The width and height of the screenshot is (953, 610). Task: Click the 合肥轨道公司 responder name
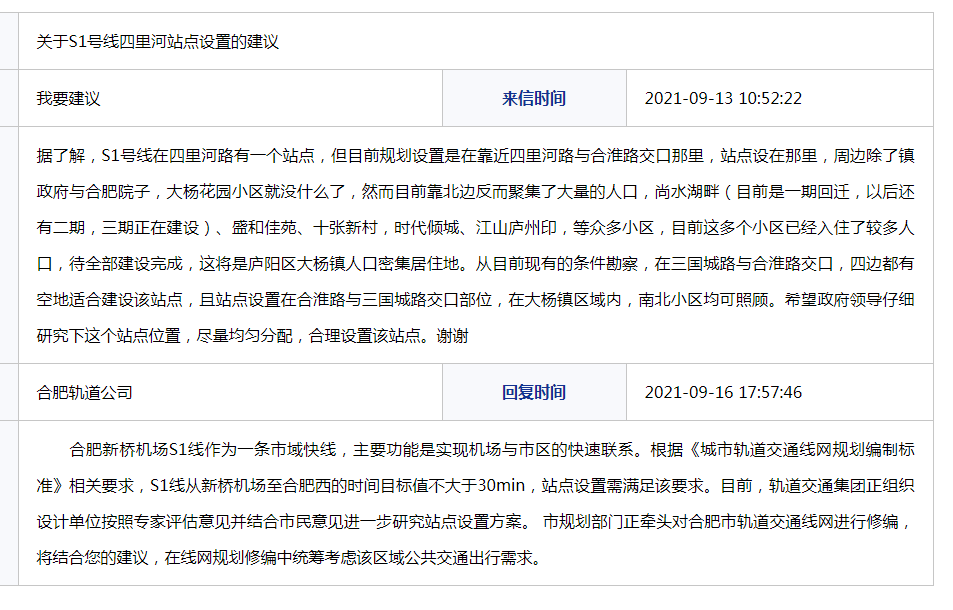[x=85, y=392]
